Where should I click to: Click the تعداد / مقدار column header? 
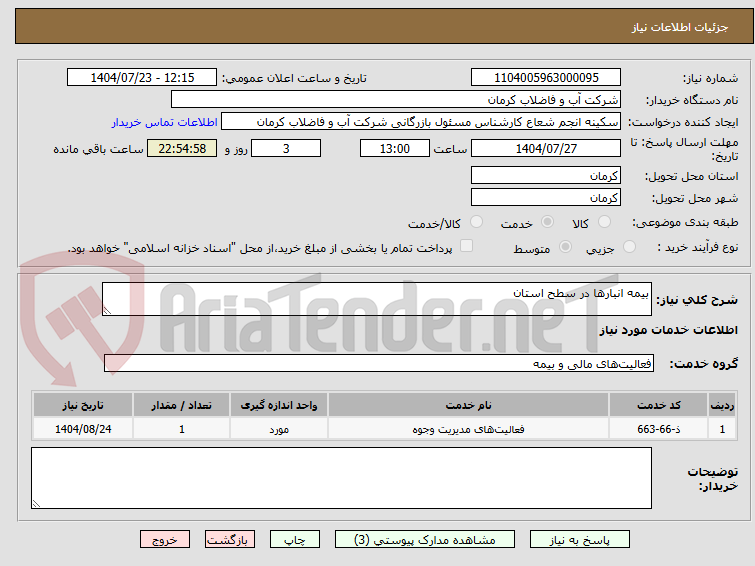click(182, 405)
